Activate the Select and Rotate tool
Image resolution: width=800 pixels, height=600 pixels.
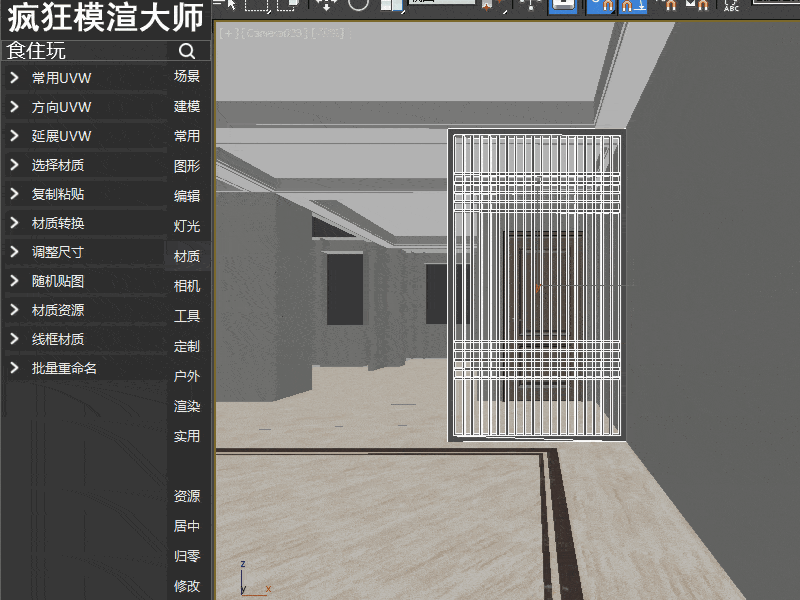(357, 6)
